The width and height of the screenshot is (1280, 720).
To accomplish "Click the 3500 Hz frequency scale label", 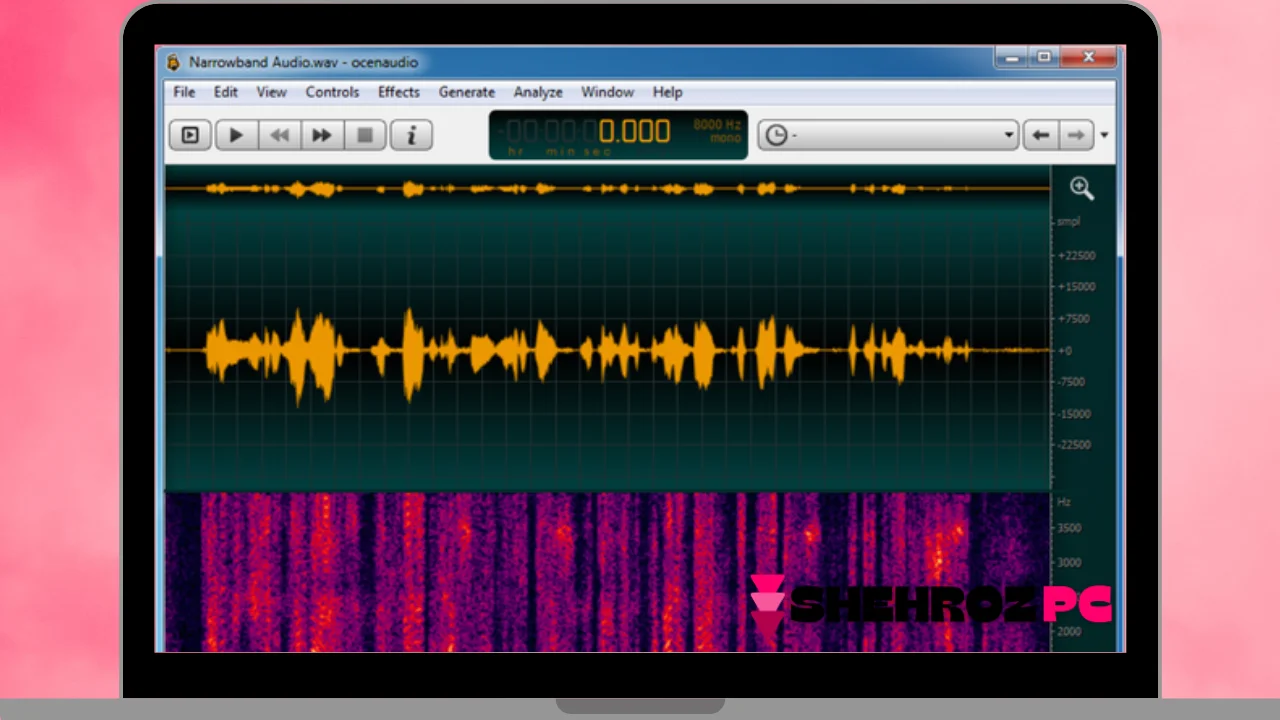I will (1069, 527).
